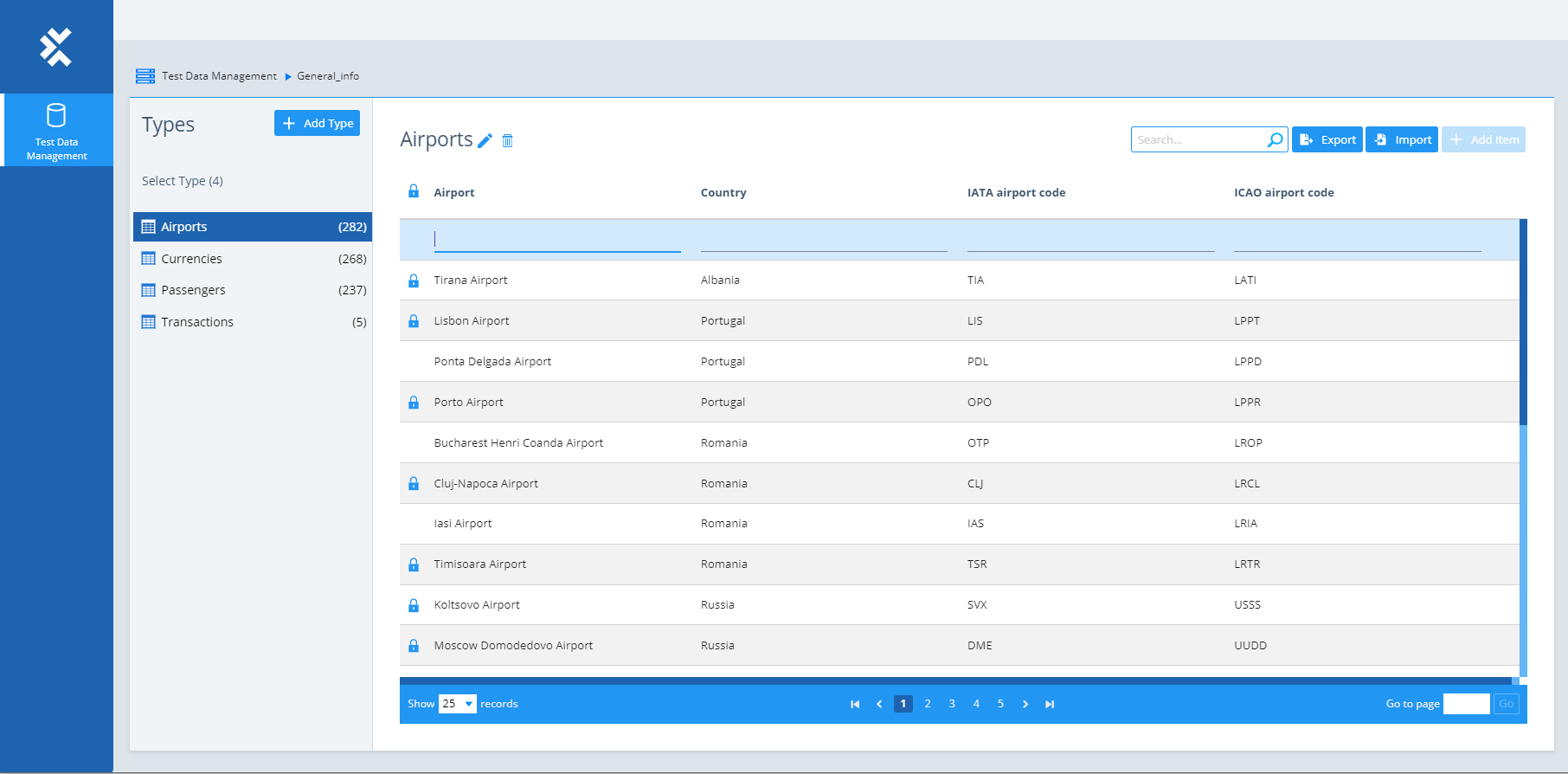Click the Export button
Image resolution: width=1568 pixels, height=774 pixels.
1327,139
